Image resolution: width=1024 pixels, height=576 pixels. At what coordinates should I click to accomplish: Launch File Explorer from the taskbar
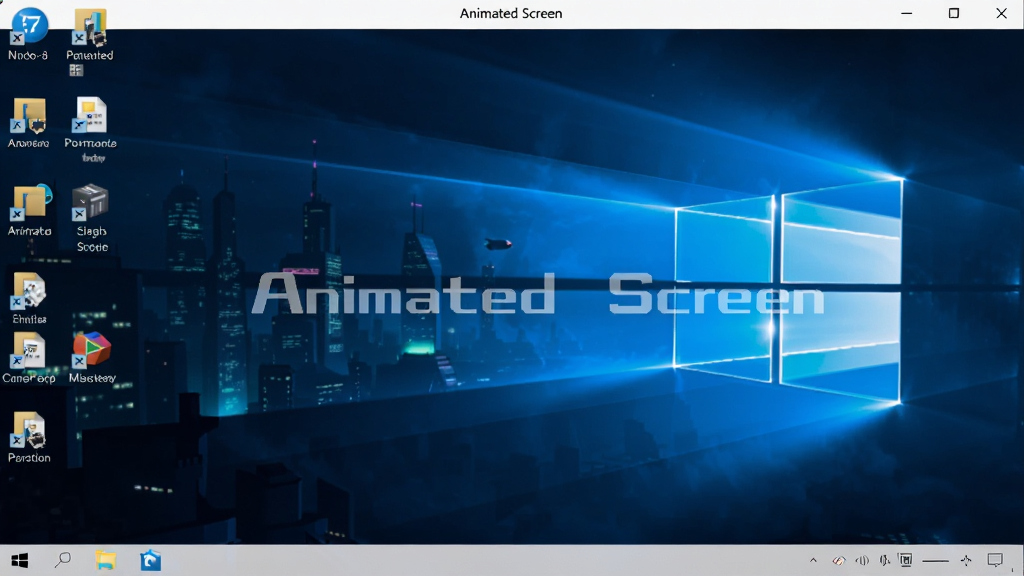point(106,560)
